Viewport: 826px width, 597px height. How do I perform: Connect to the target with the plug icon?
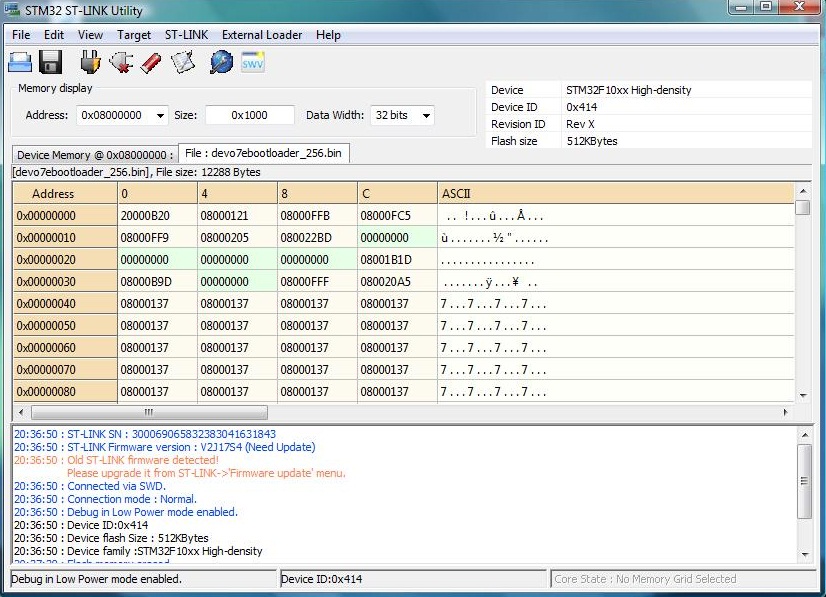[90, 62]
